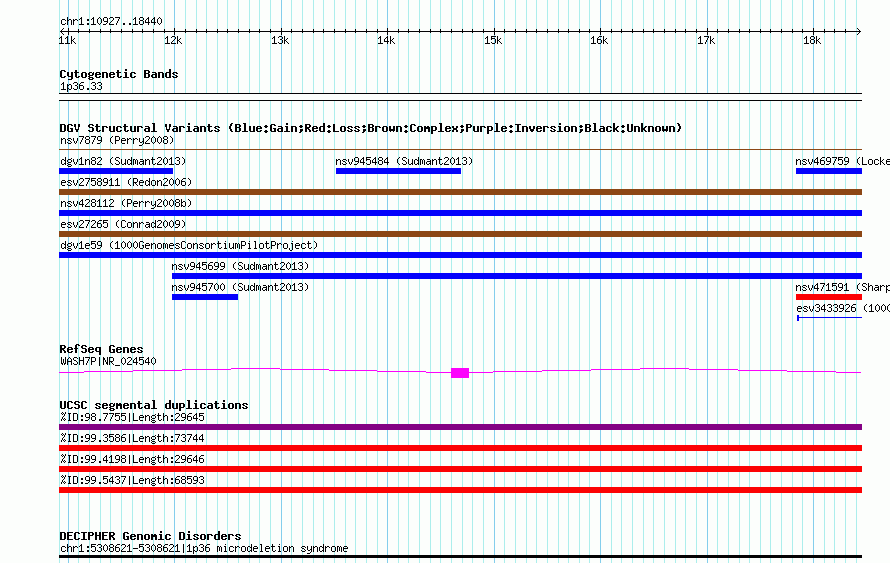
Task: Click the DECIPHER Genomic Disorders track title
Action: [x=150, y=536]
